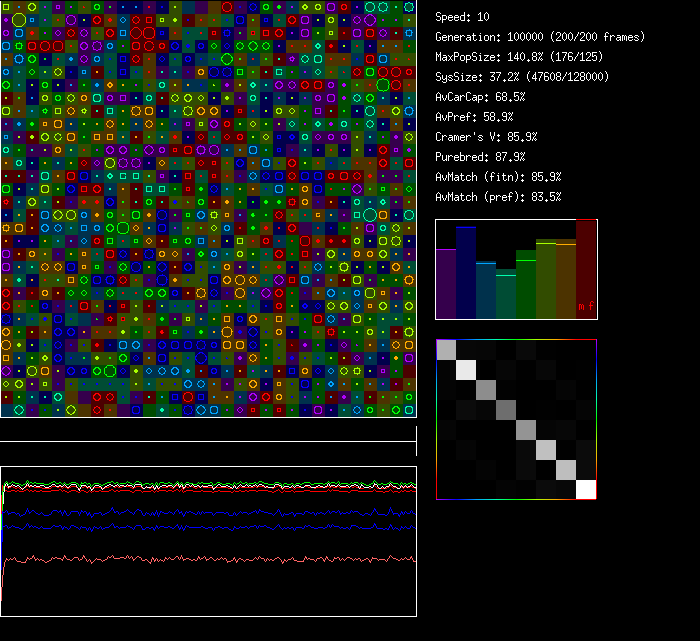Click the lower red line in time graph
The width and height of the screenshot is (700, 641).
pyautogui.click(x=200, y=558)
